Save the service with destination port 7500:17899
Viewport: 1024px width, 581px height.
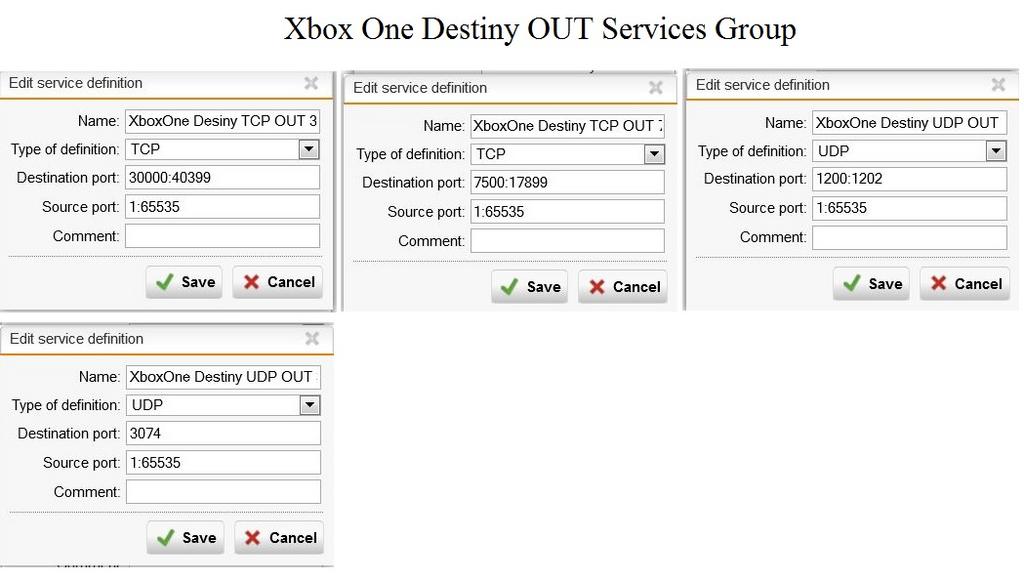point(530,287)
